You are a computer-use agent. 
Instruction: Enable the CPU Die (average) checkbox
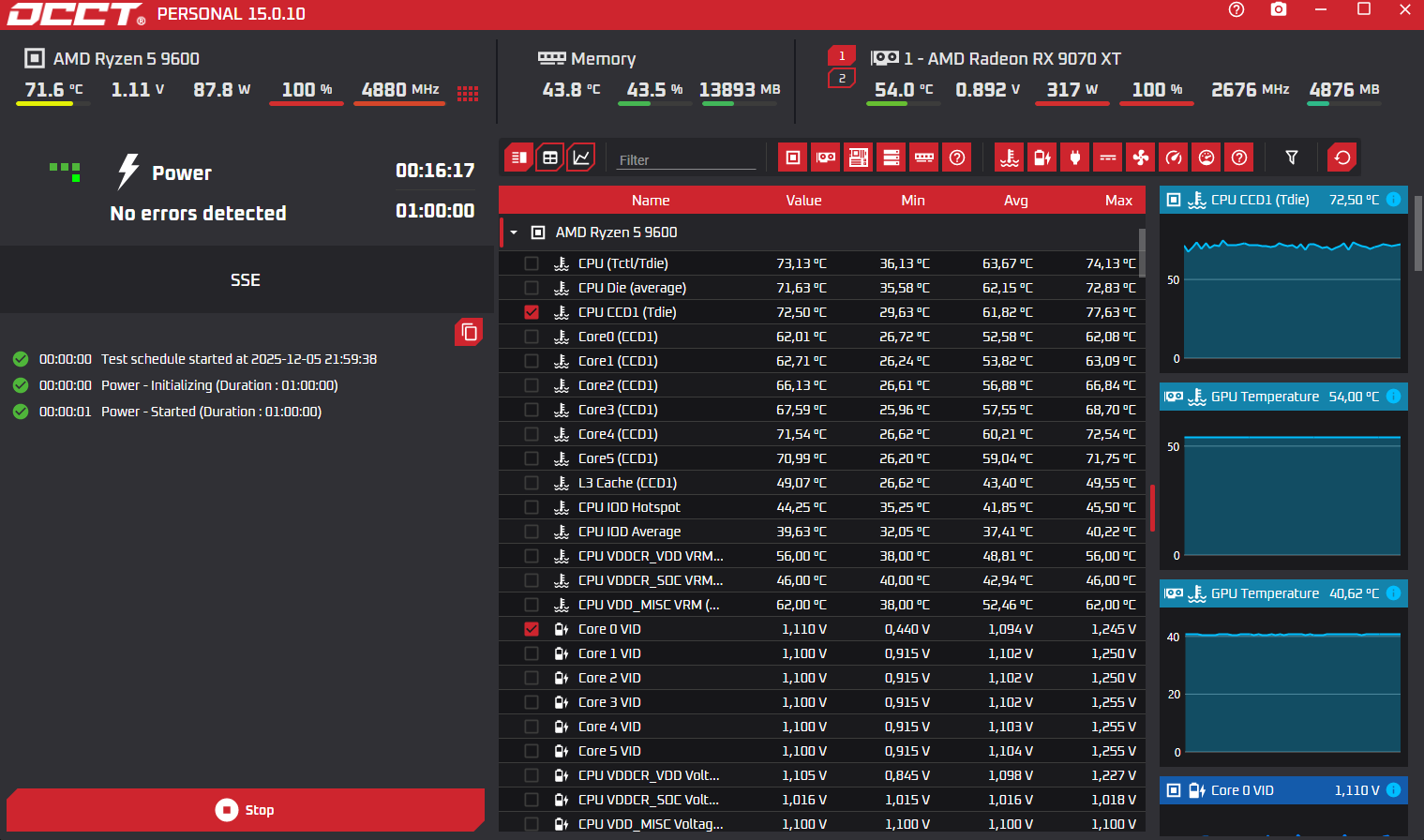click(532, 288)
